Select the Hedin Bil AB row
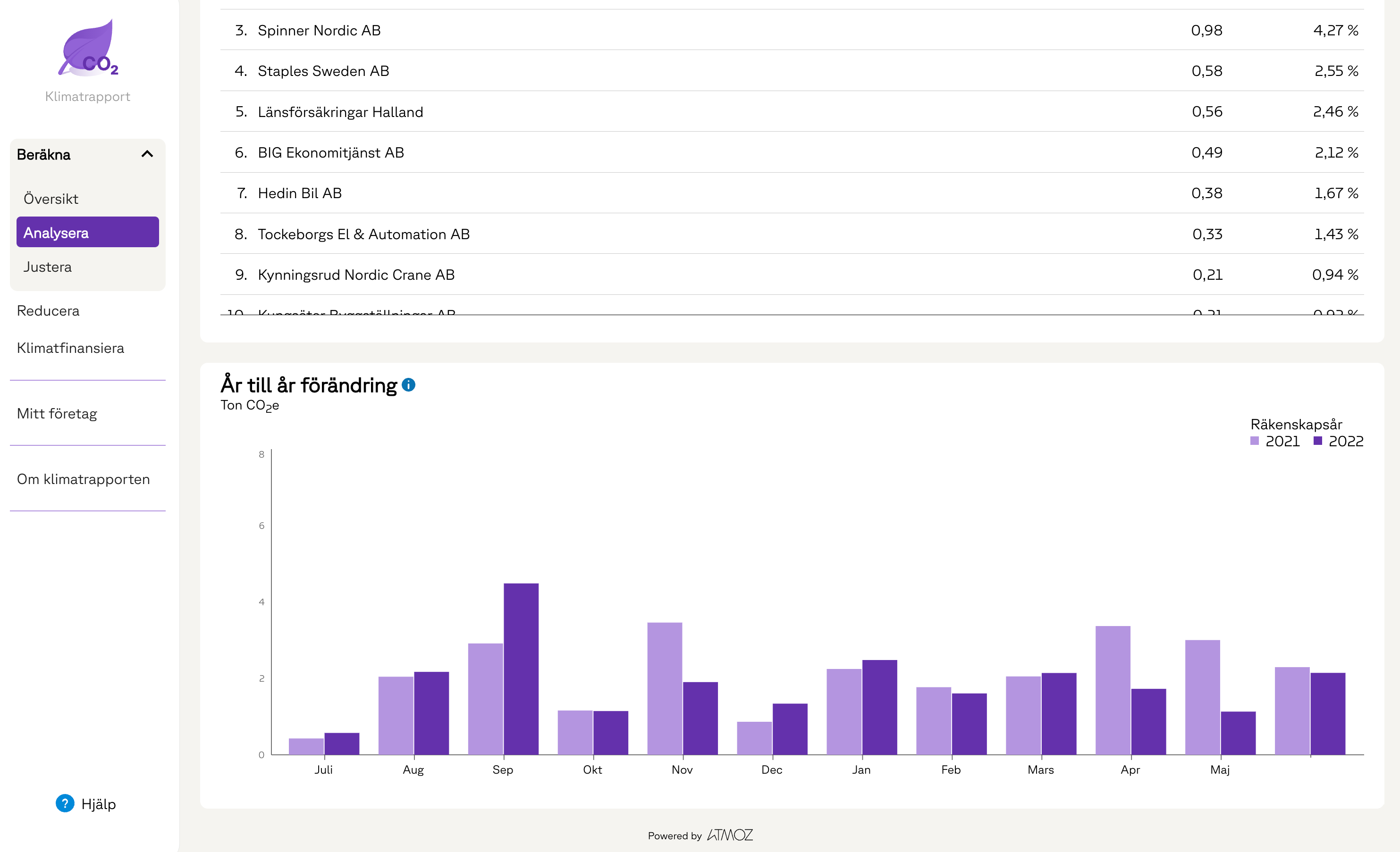Image resolution: width=1400 pixels, height=852 pixels. point(300,193)
